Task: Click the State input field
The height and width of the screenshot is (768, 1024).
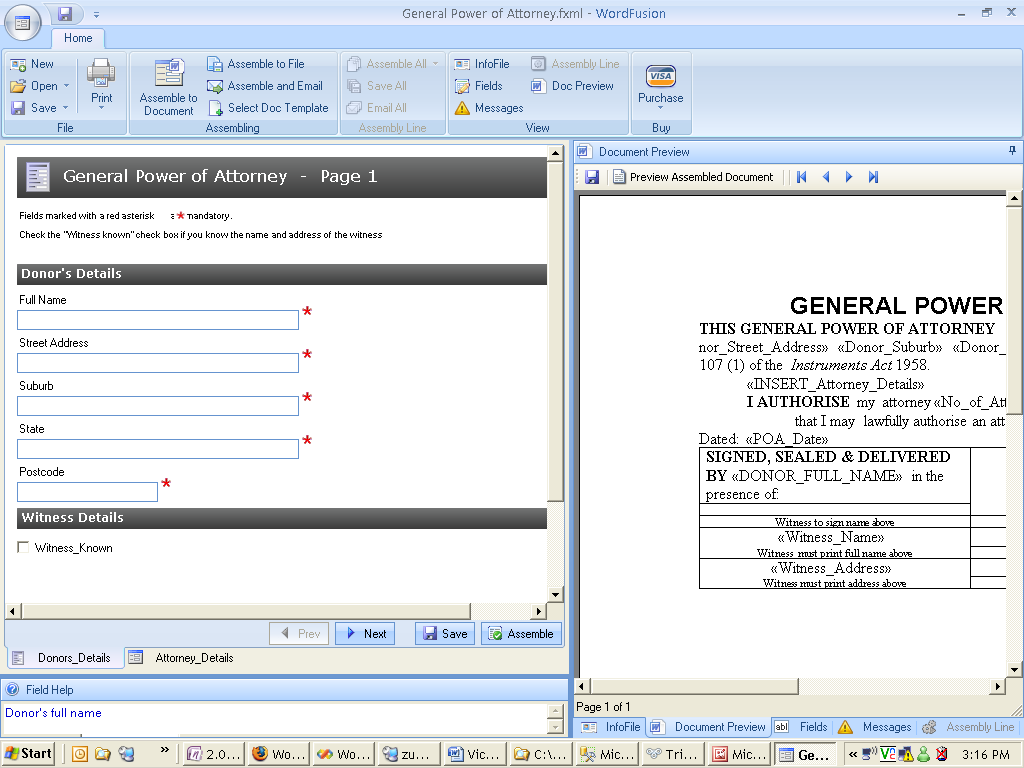Action: (158, 449)
